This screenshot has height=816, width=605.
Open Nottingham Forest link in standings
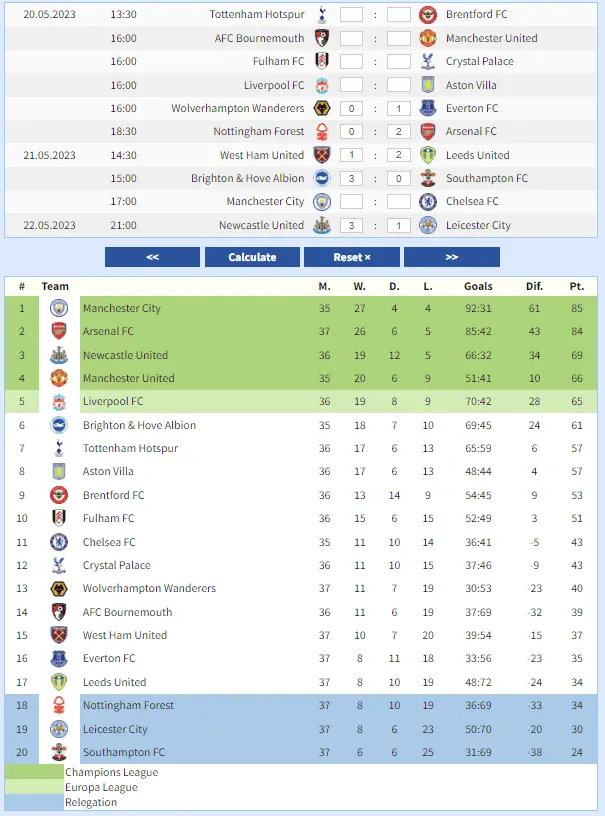pos(128,705)
